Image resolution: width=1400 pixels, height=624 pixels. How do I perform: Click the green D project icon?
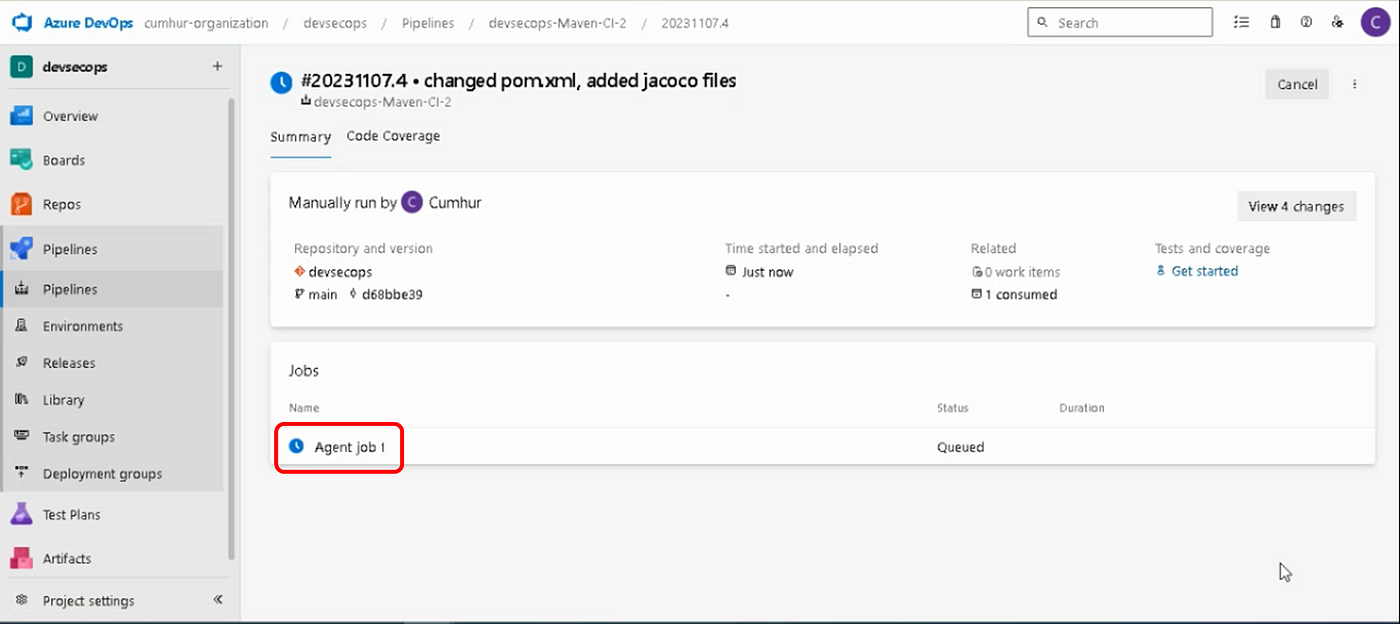click(x=21, y=67)
